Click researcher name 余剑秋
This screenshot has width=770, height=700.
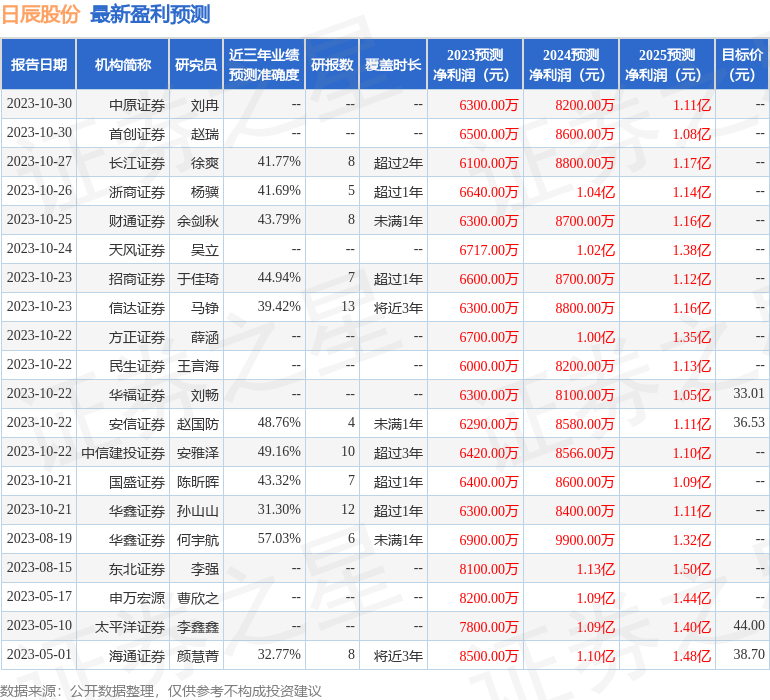tap(198, 221)
